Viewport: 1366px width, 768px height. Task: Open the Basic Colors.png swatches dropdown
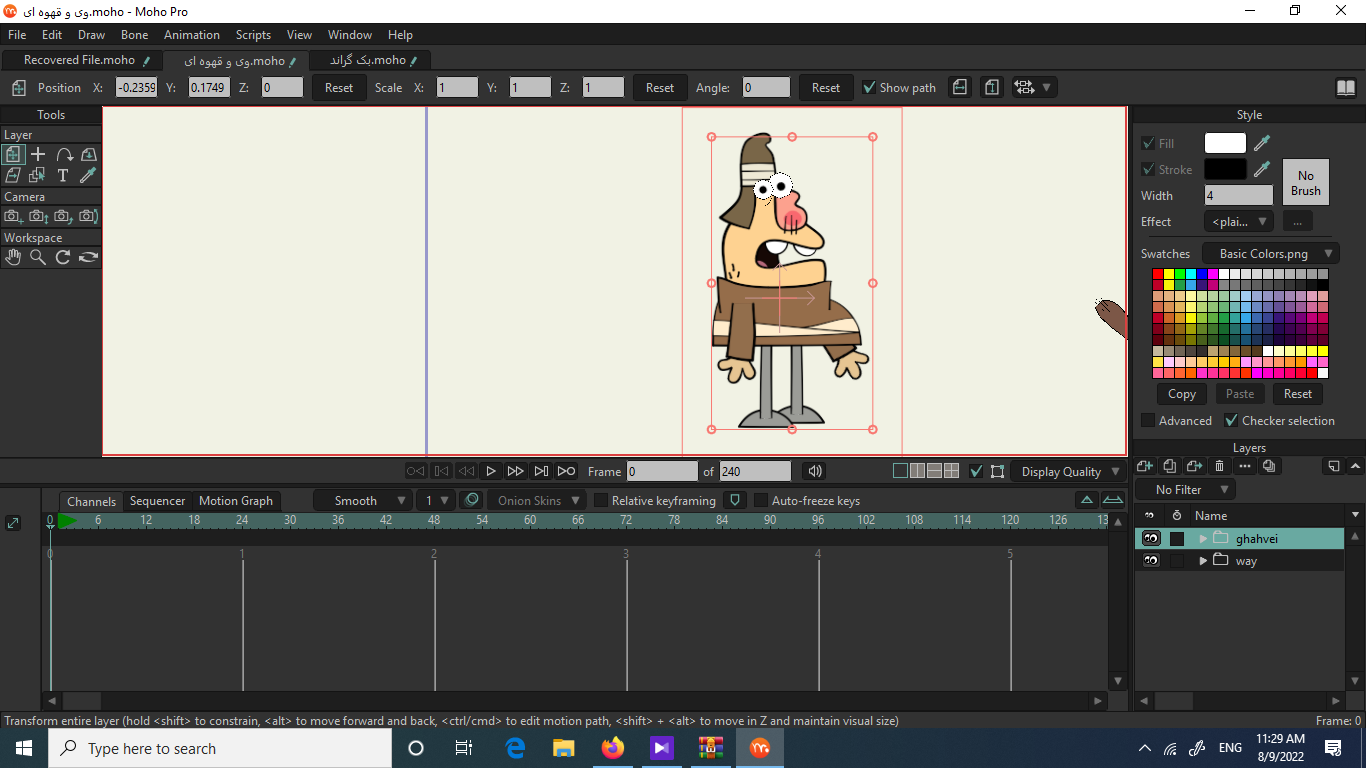pos(1270,253)
